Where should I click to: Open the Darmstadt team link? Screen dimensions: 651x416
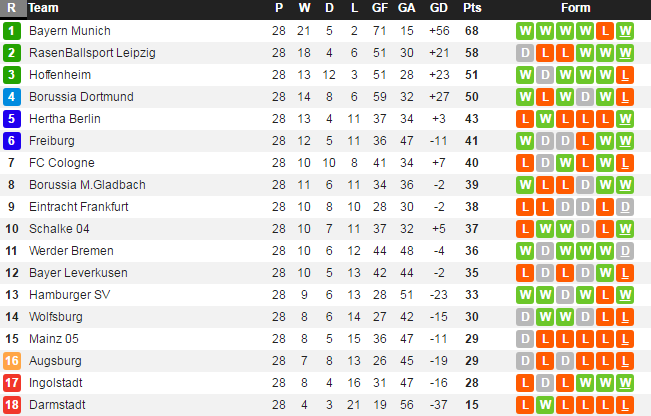pos(57,404)
